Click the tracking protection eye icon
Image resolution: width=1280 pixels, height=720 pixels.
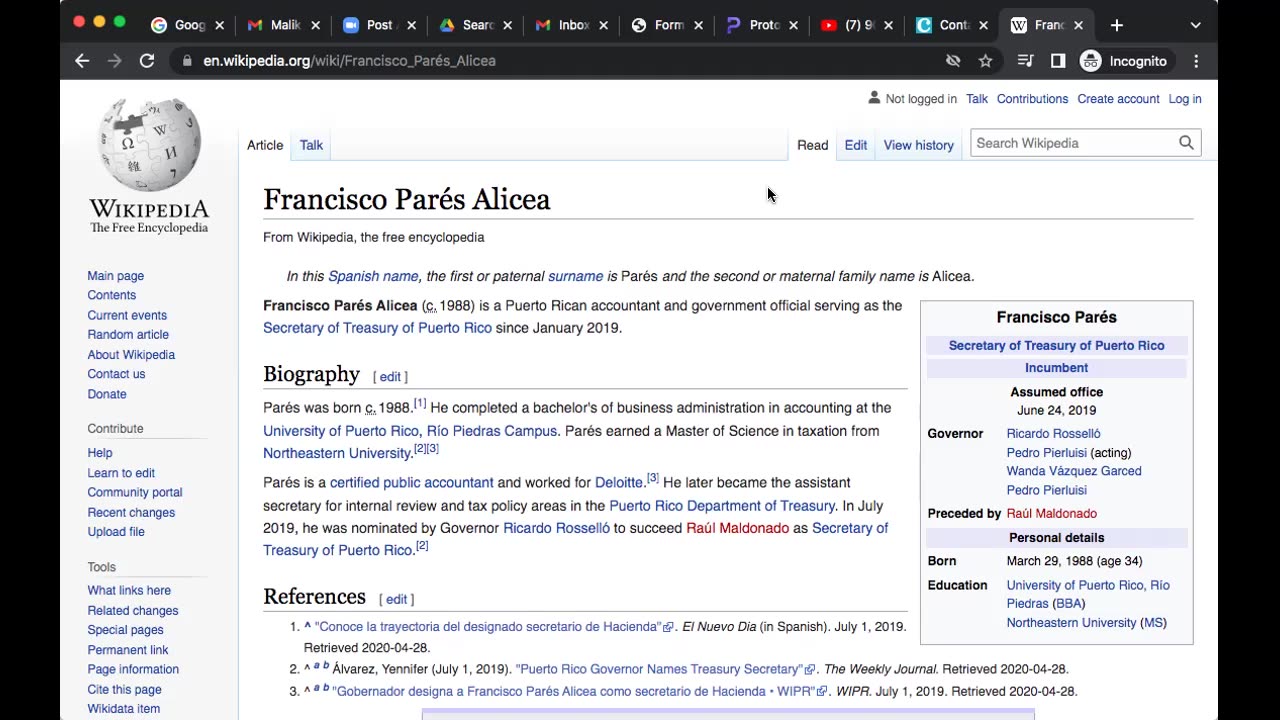click(x=953, y=61)
